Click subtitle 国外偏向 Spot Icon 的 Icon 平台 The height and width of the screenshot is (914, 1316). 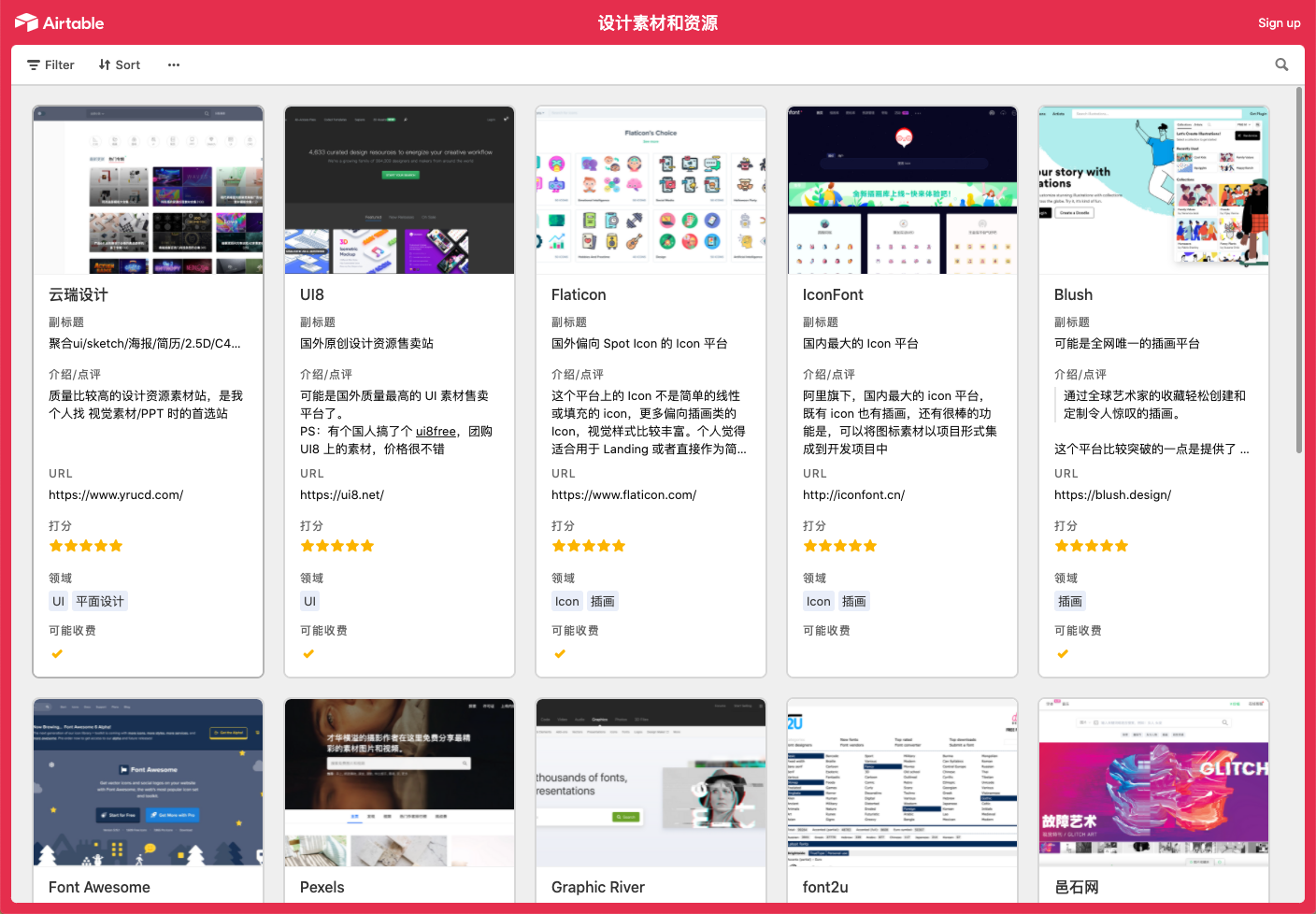click(639, 343)
